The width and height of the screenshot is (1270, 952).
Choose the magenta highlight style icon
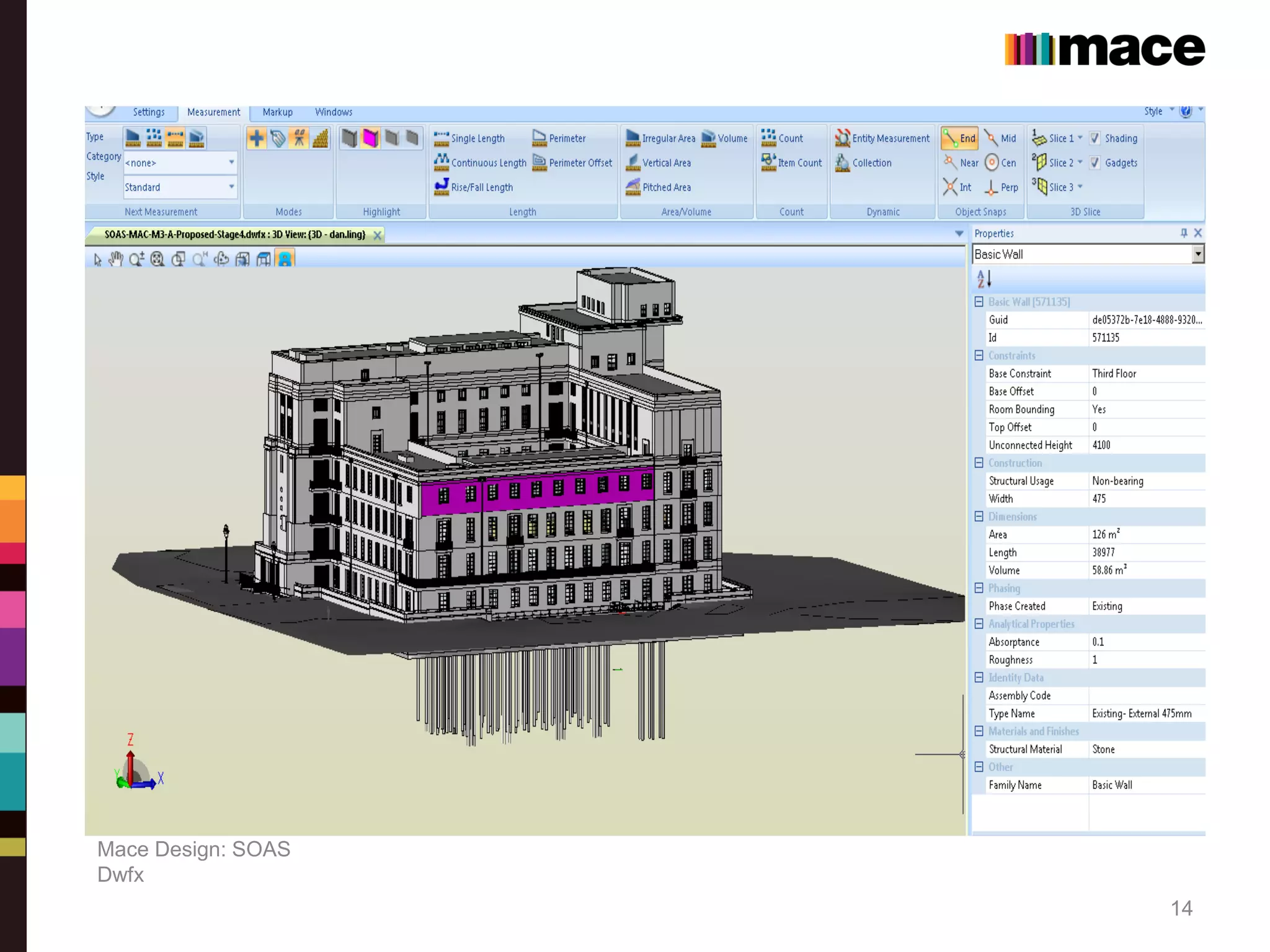[370, 138]
